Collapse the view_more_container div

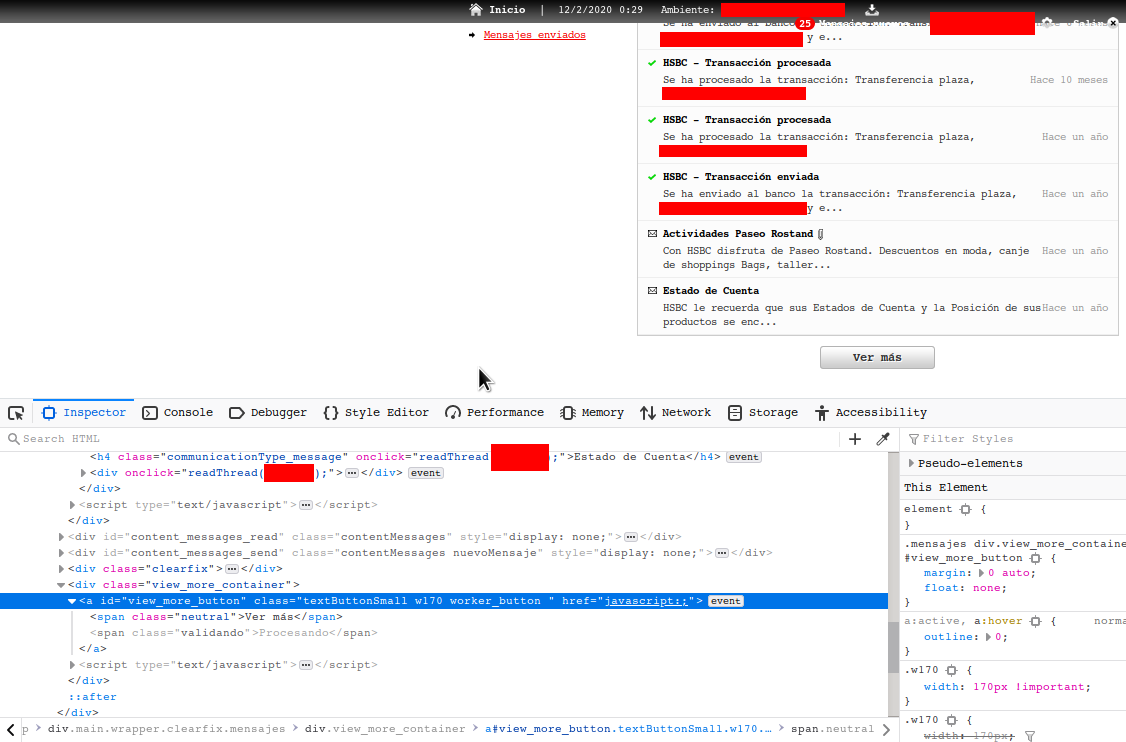click(62, 585)
